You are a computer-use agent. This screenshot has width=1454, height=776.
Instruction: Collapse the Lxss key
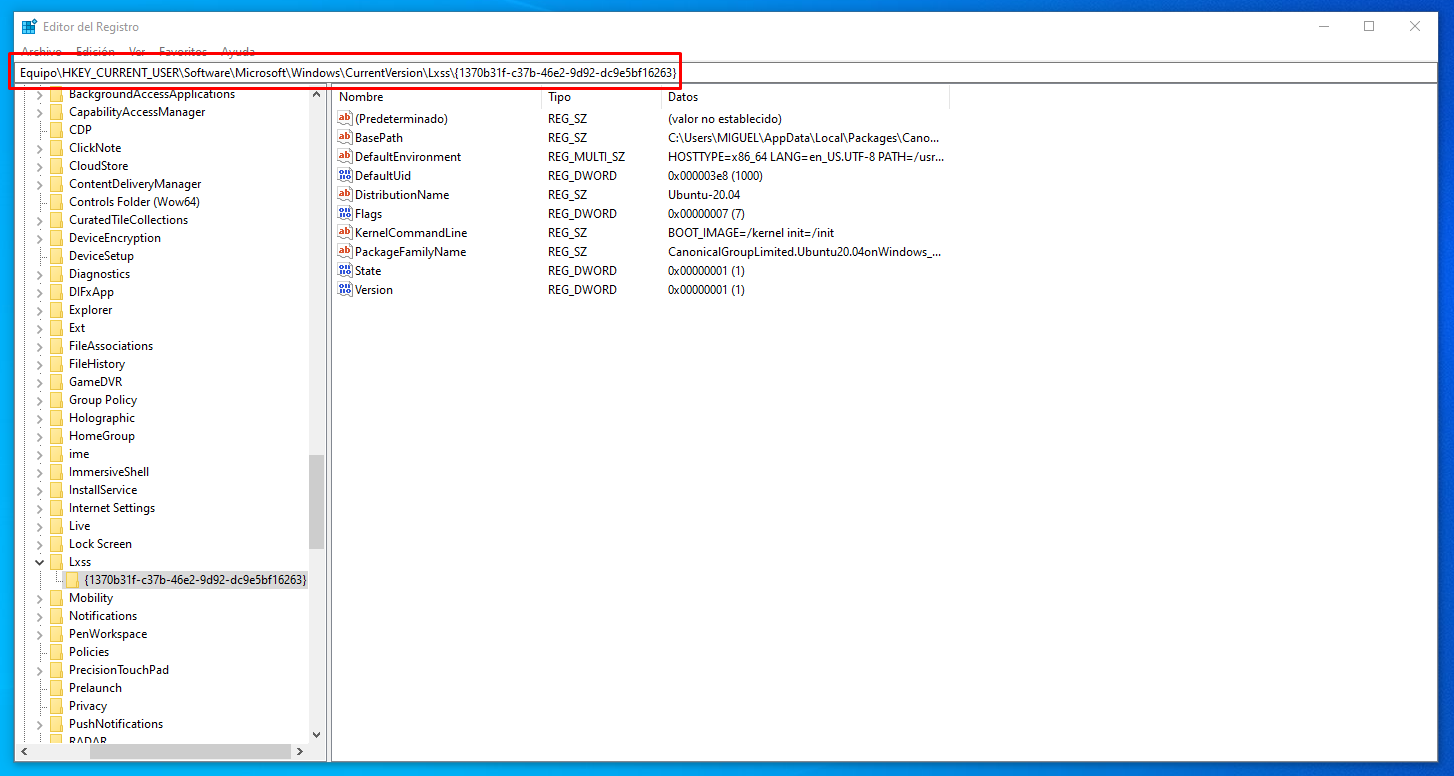point(40,562)
